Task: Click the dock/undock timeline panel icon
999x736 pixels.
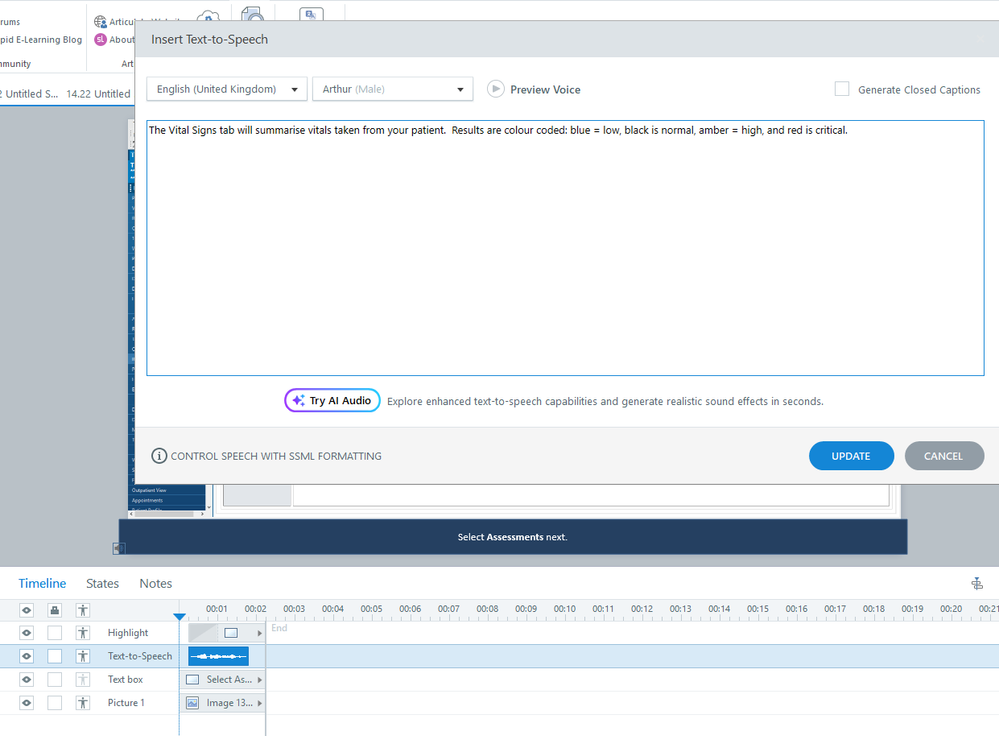Action: [x=977, y=583]
